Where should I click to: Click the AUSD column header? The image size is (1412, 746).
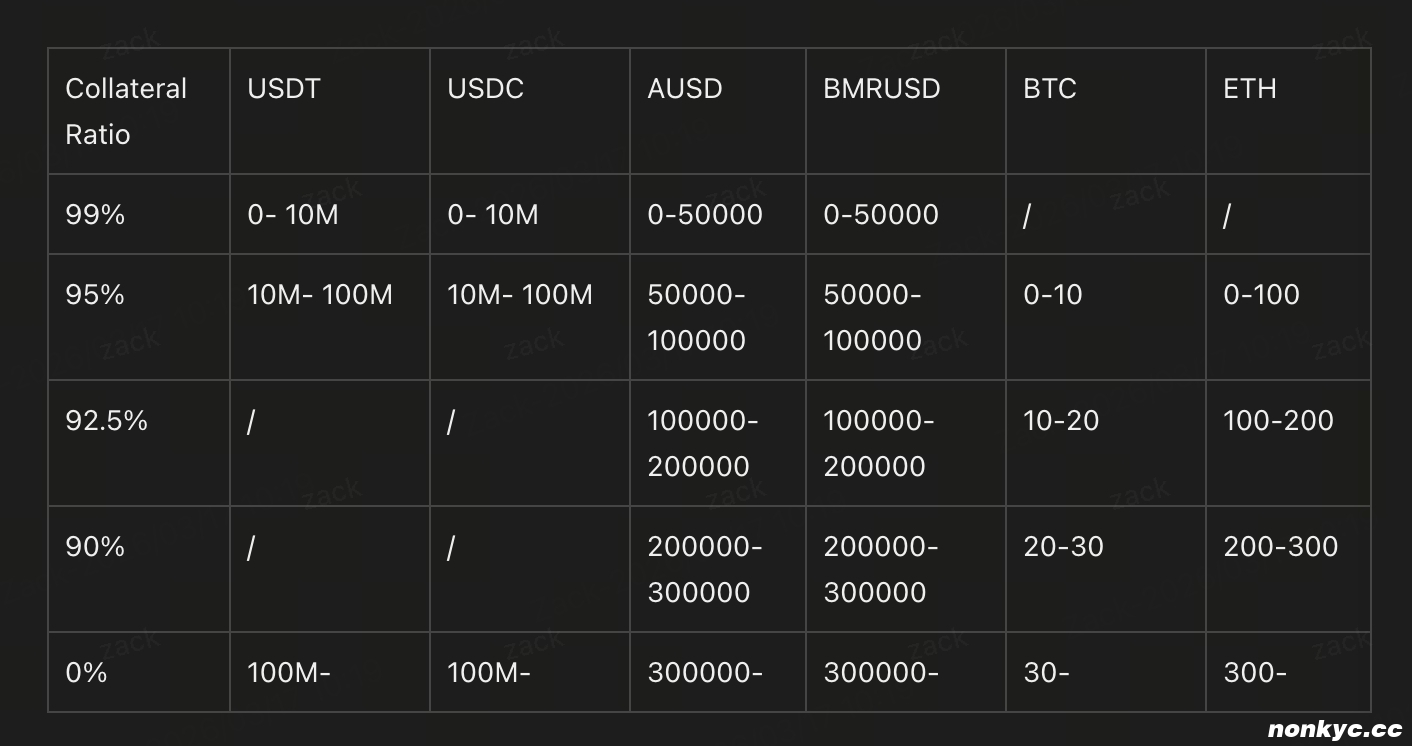click(x=685, y=89)
